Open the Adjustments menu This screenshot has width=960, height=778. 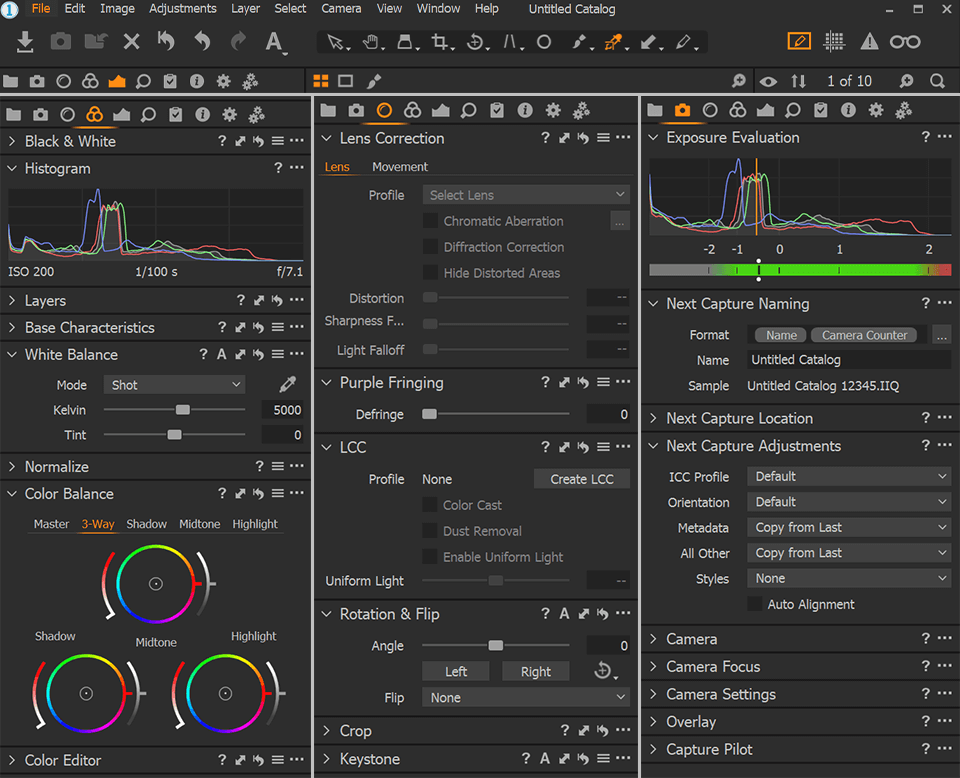182,9
